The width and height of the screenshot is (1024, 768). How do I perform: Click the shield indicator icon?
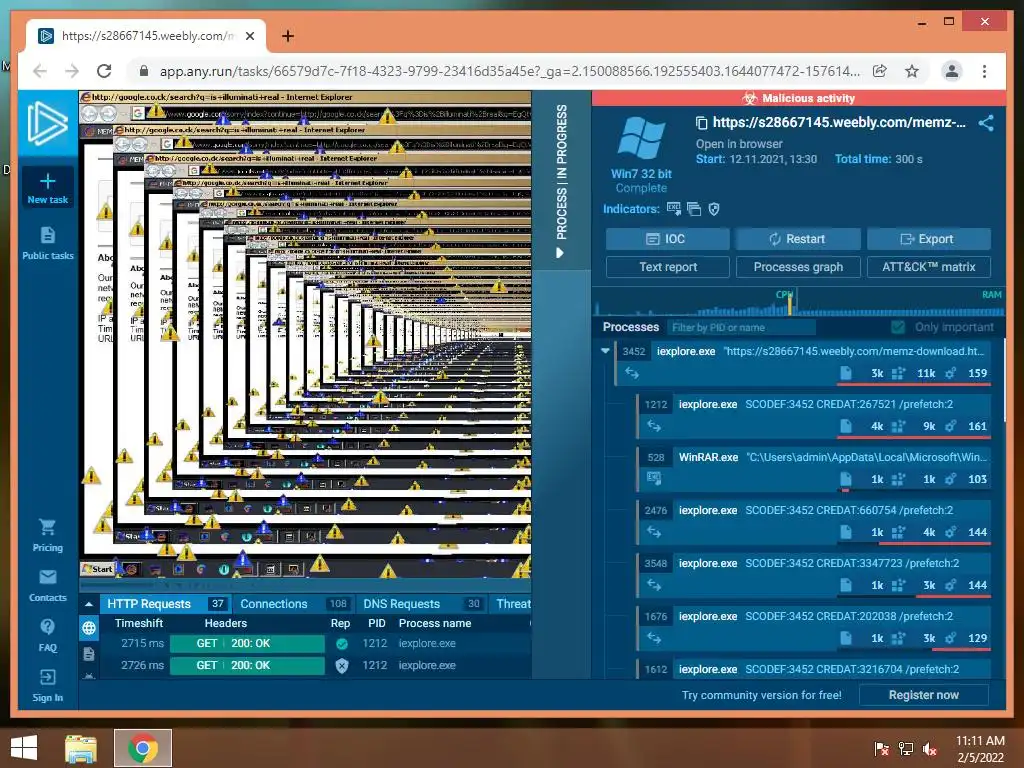pos(714,209)
